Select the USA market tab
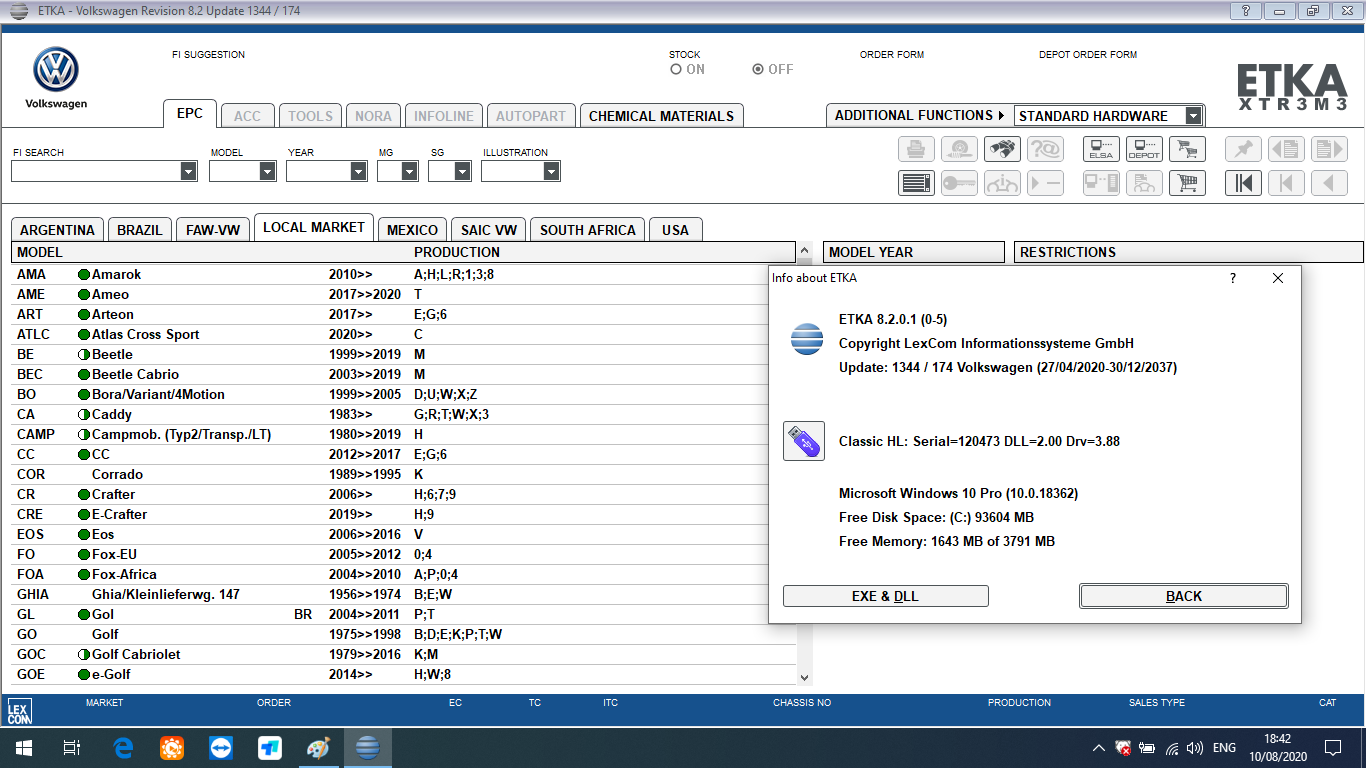 pos(676,229)
